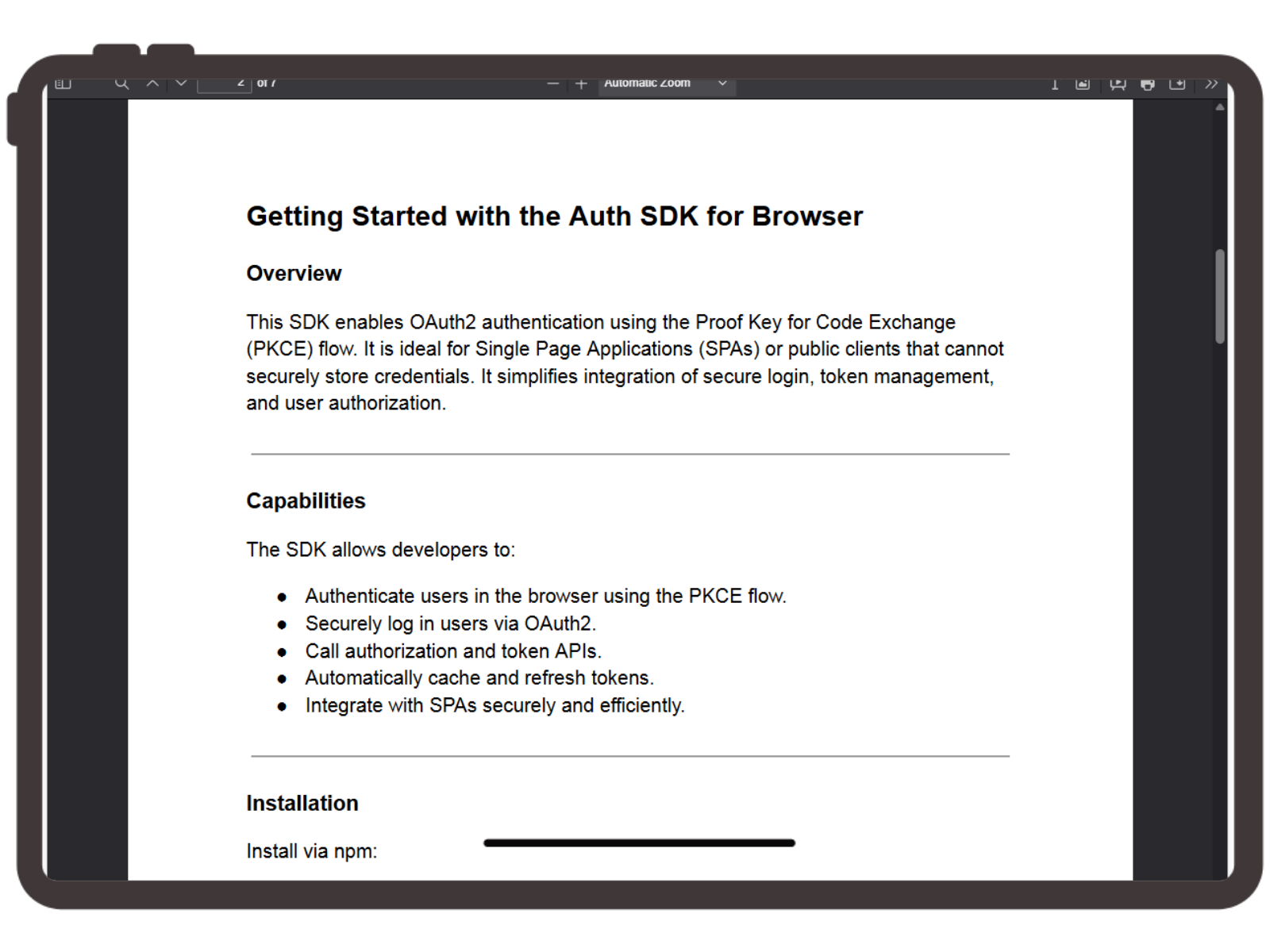Zoom in on the document

(581, 83)
